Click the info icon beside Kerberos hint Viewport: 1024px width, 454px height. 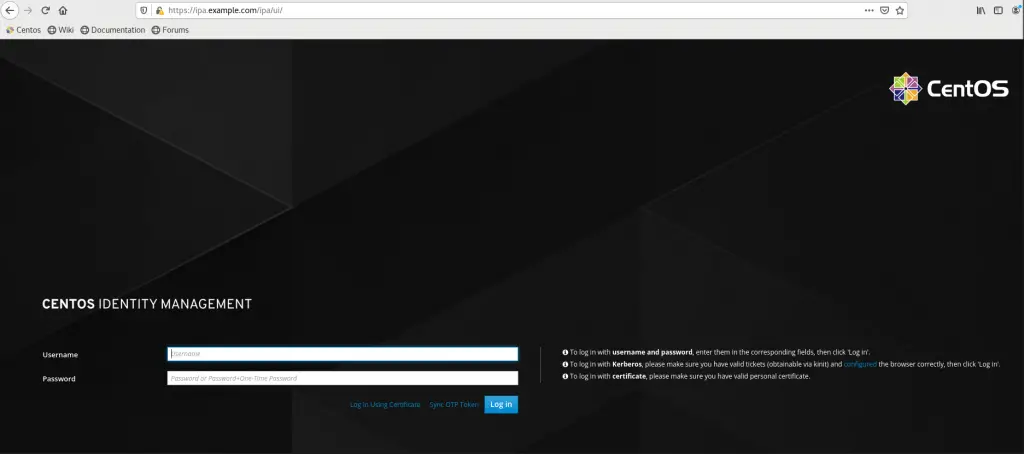click(x=565, y=365)
